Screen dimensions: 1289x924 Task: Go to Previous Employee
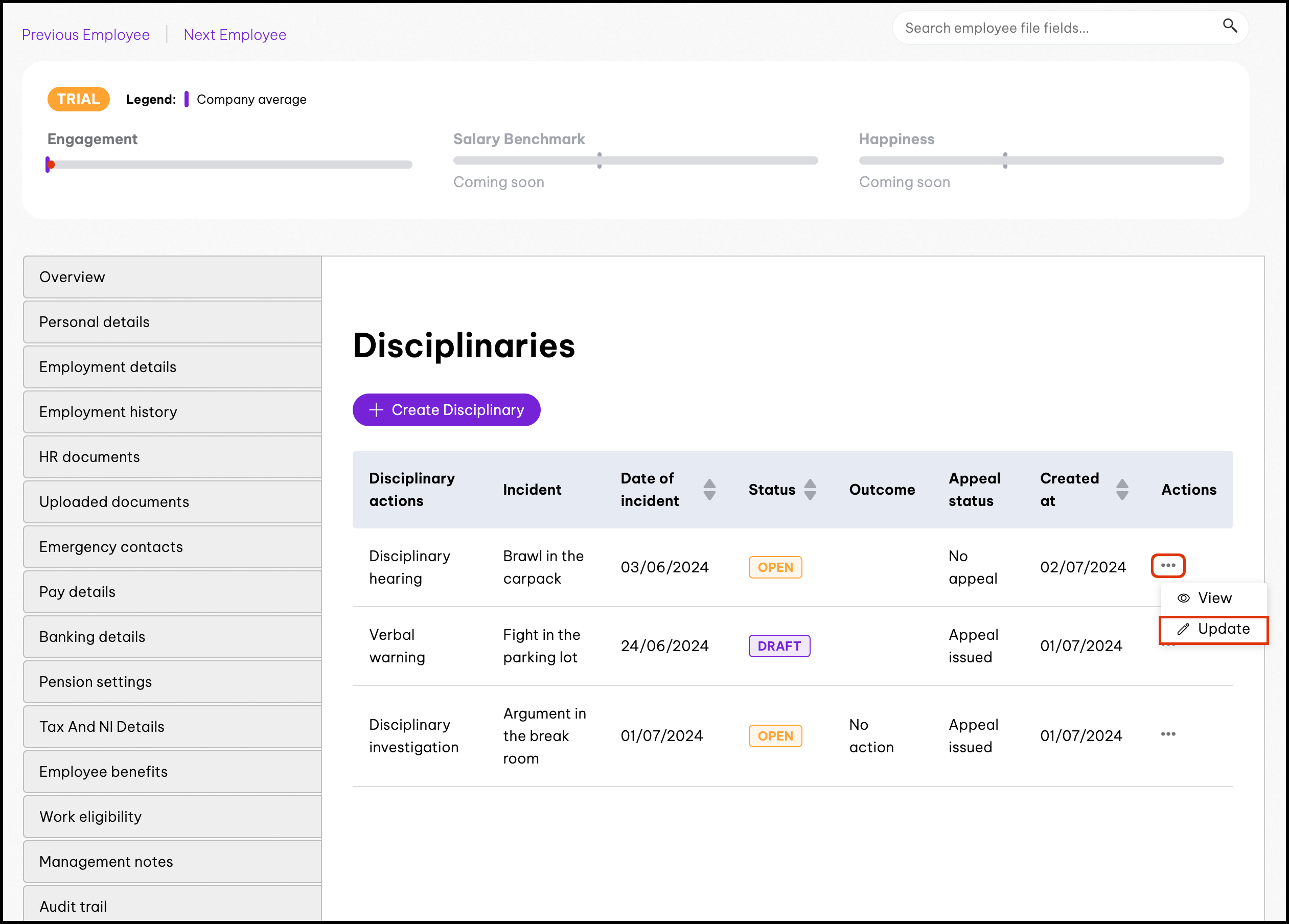(x=86, y=35)
